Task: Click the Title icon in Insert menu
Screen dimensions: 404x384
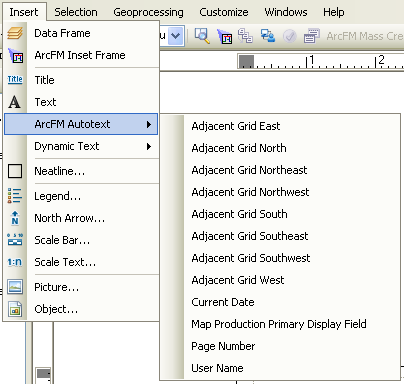Action: click(15, 79)
